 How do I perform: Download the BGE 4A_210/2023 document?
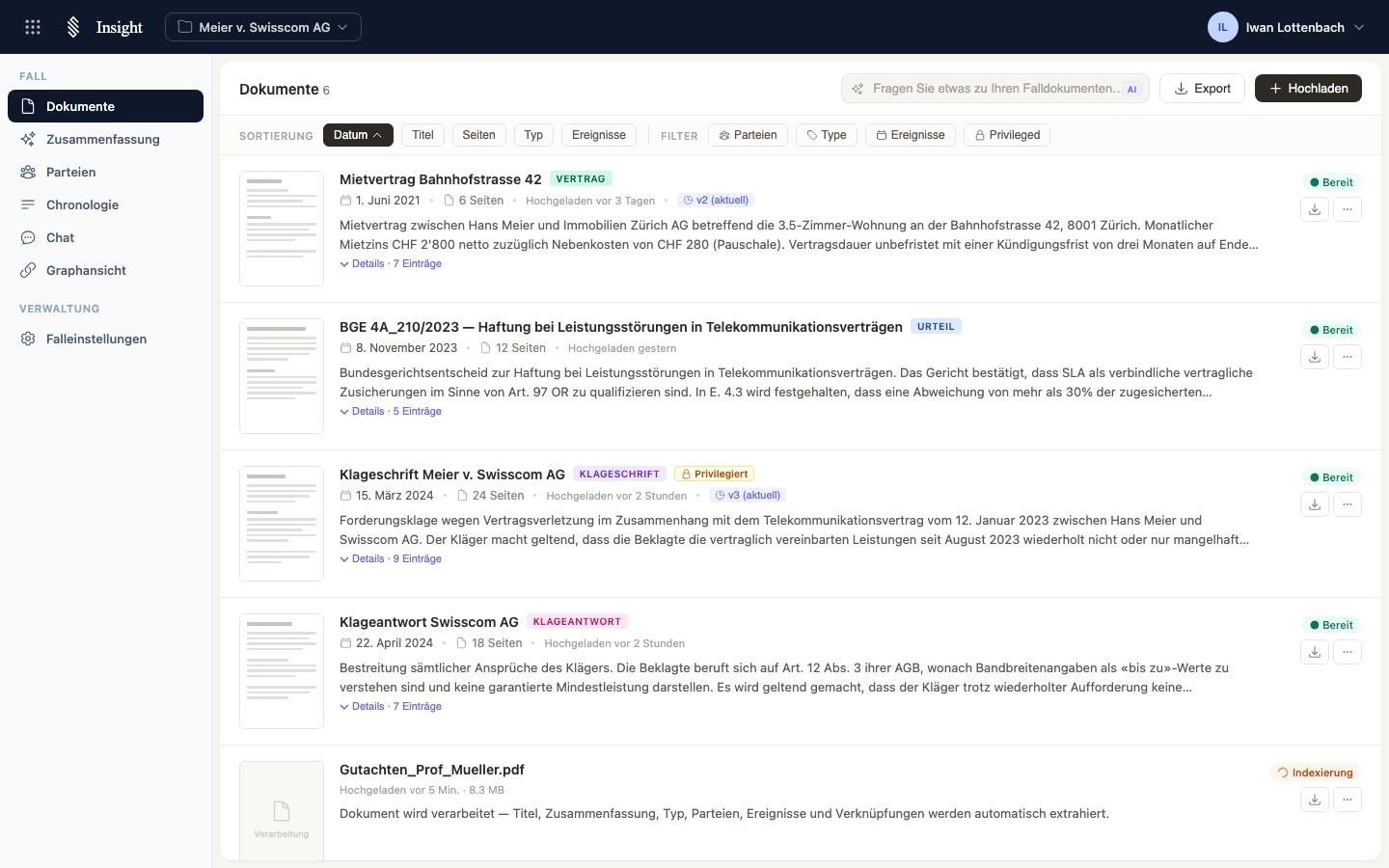click(x=1315, y=357)
